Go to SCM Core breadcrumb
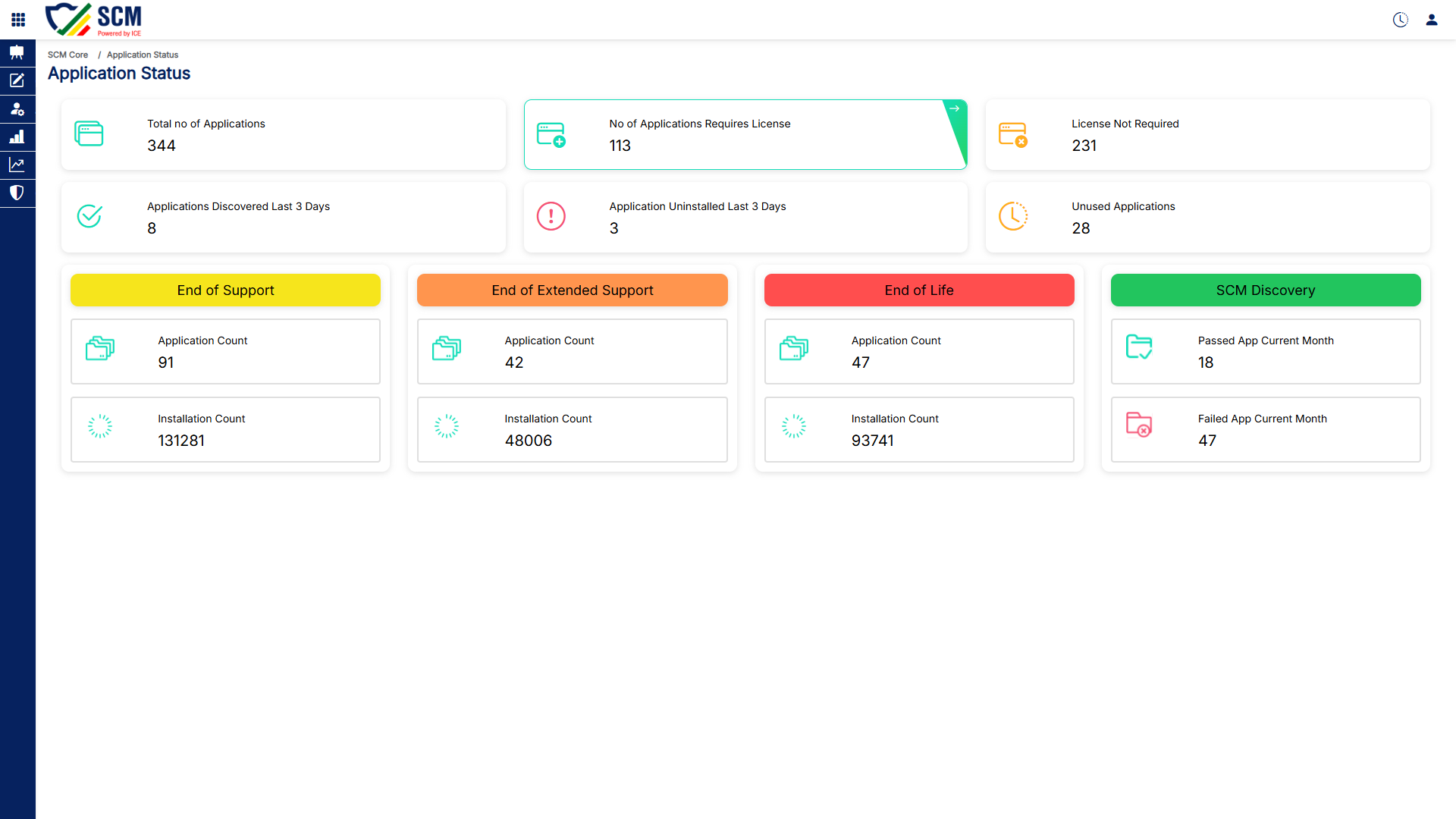Image resolution: width=1456 pixels, height=819 pixels. 67,55
